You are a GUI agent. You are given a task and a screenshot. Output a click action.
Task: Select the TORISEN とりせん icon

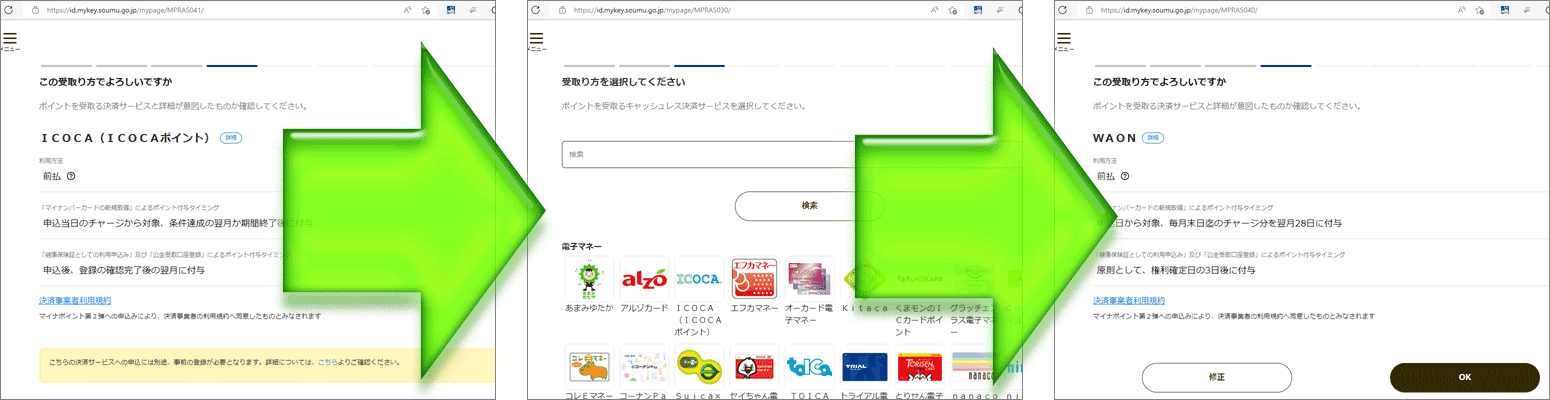click(x=920, y=367)
